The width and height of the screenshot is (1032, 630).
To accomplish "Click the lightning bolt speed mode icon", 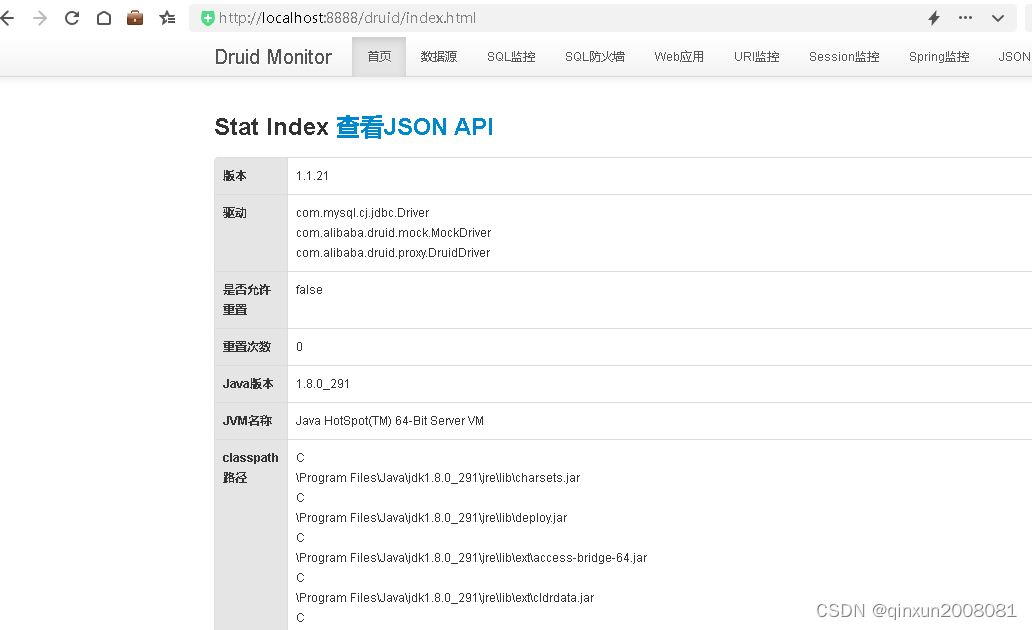I will coord(934,18).
